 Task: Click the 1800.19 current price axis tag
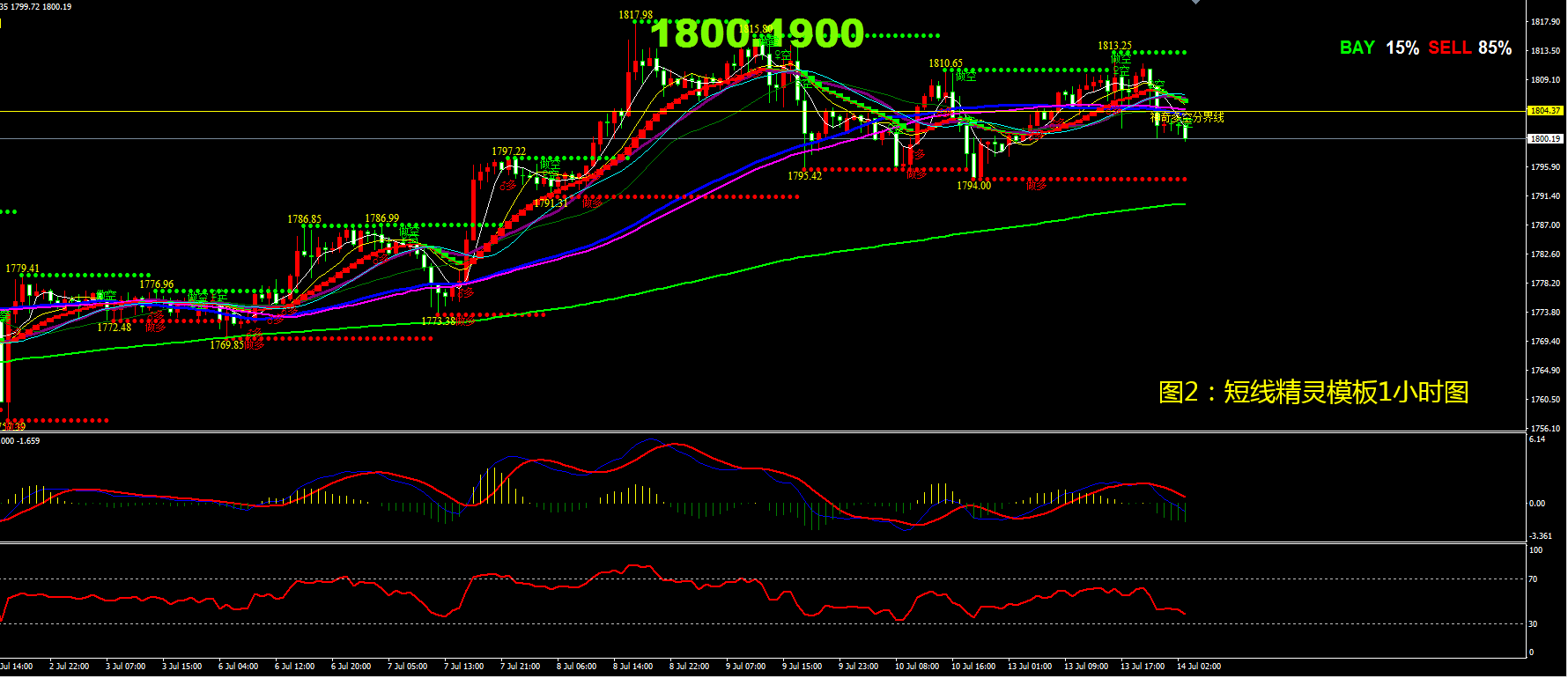tap(1545, 138)
